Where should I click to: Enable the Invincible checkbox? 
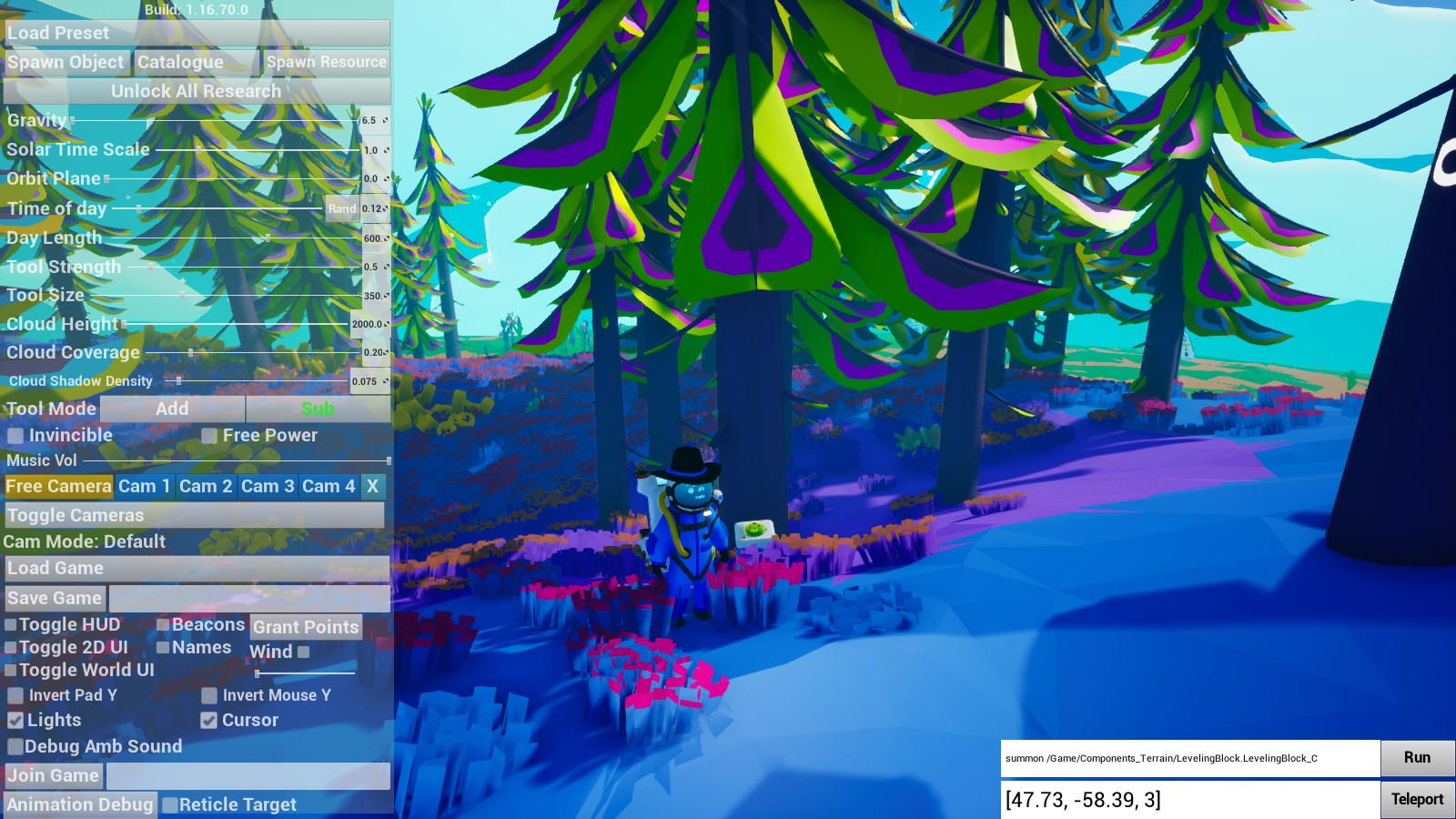point(15,436)
